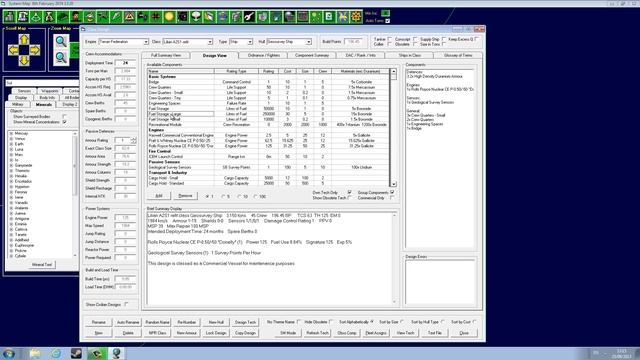Toggle the Auto Turns checkbox
Viewport: 640px width, 360px height.
coord(387,21)
